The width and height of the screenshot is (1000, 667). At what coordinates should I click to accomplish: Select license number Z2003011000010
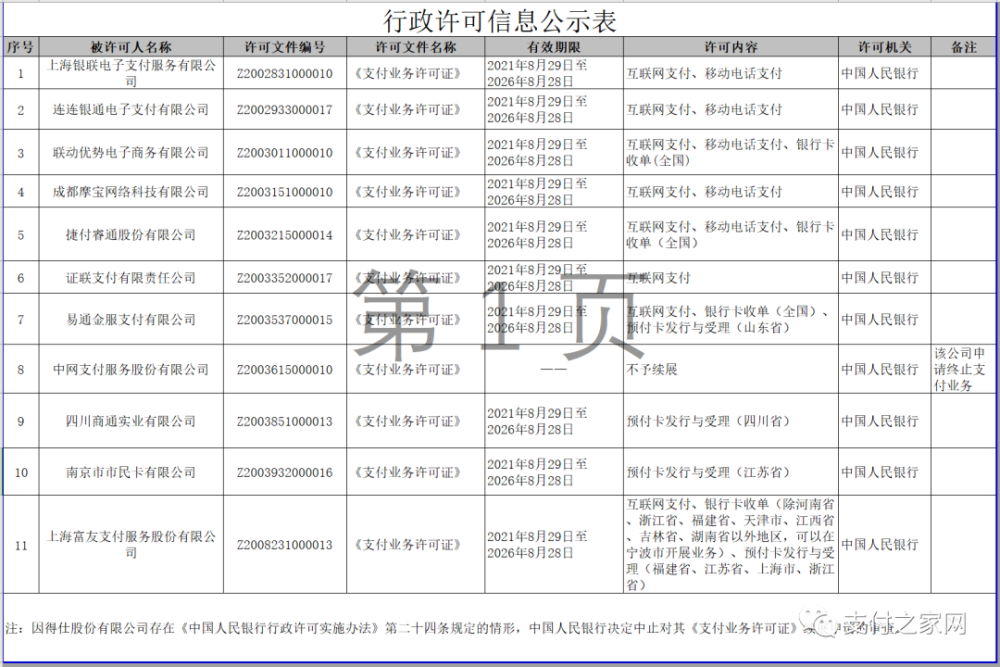click(284, 153)
